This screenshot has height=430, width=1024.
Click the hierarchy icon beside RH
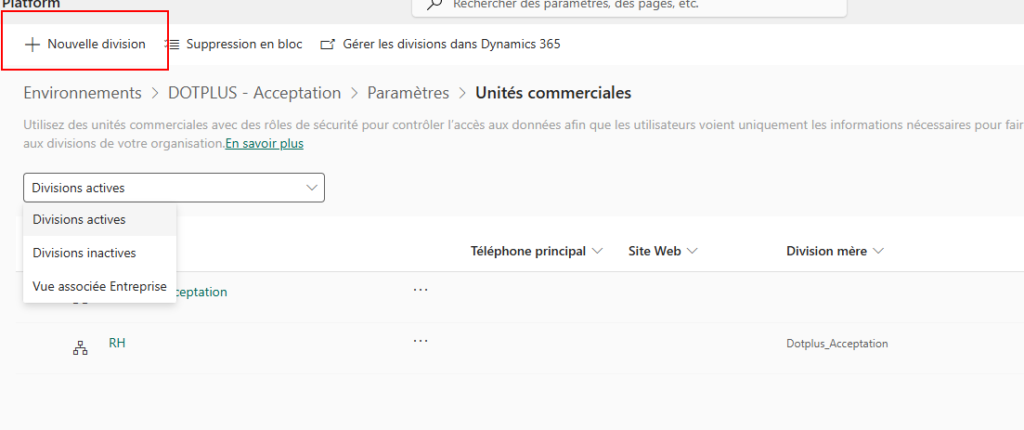81,347
